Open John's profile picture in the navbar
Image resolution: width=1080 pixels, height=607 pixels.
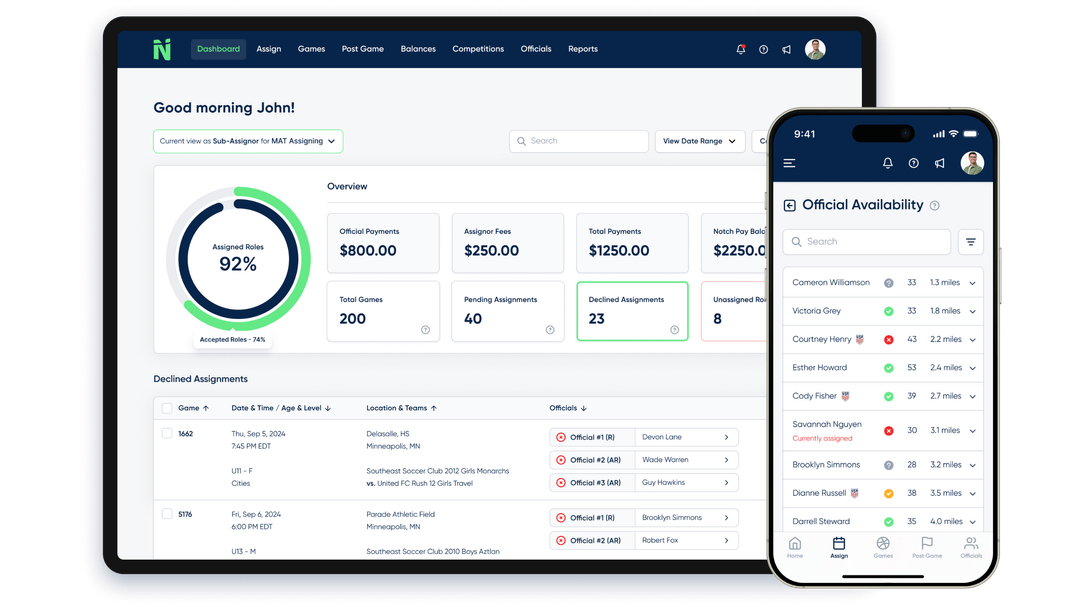point(815,49)
